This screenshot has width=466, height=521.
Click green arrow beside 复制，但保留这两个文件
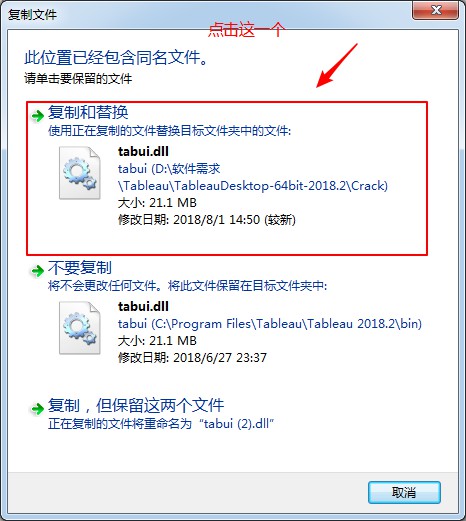pyautogui.click(x=37, y=408)
